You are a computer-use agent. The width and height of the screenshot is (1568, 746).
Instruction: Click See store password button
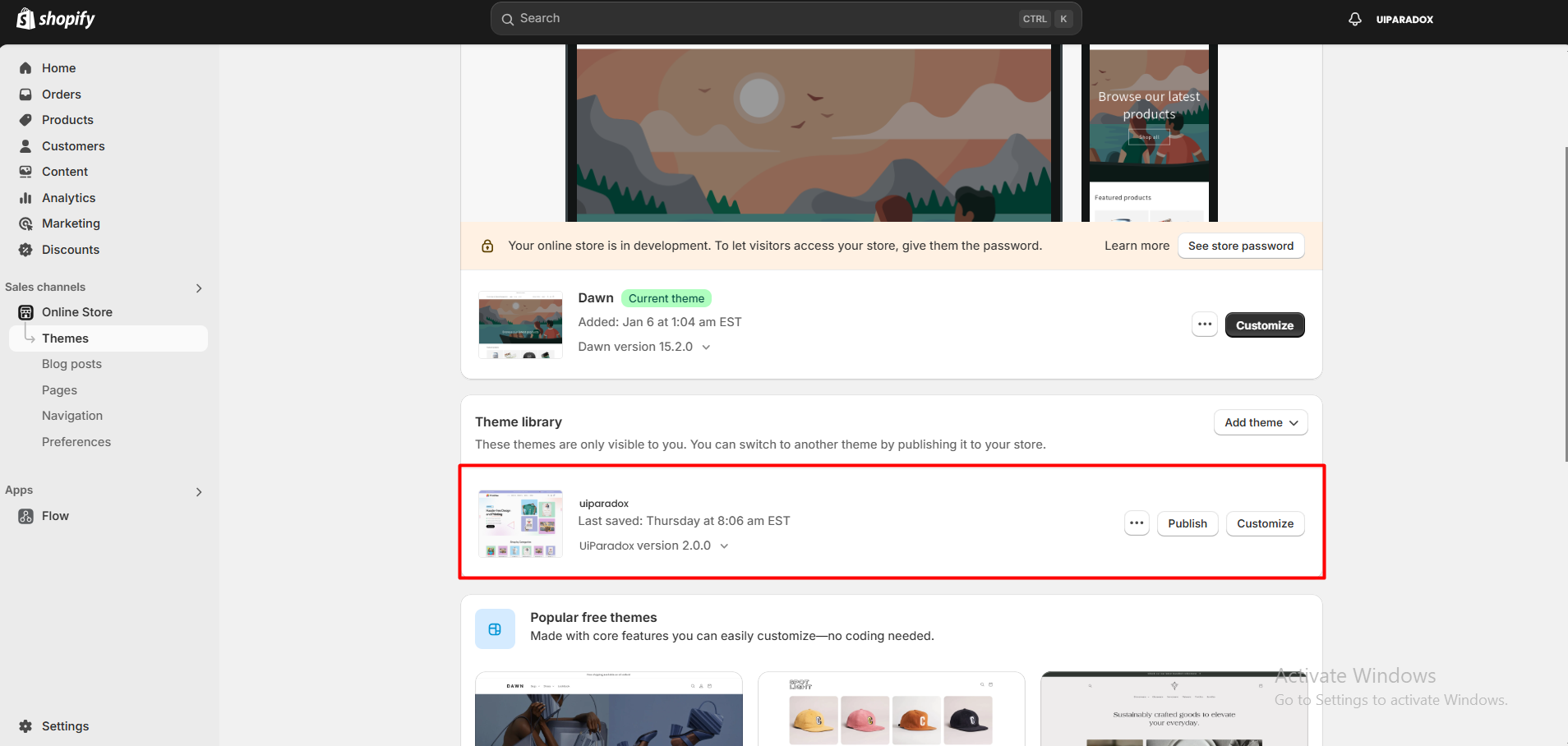point(1241,246)
